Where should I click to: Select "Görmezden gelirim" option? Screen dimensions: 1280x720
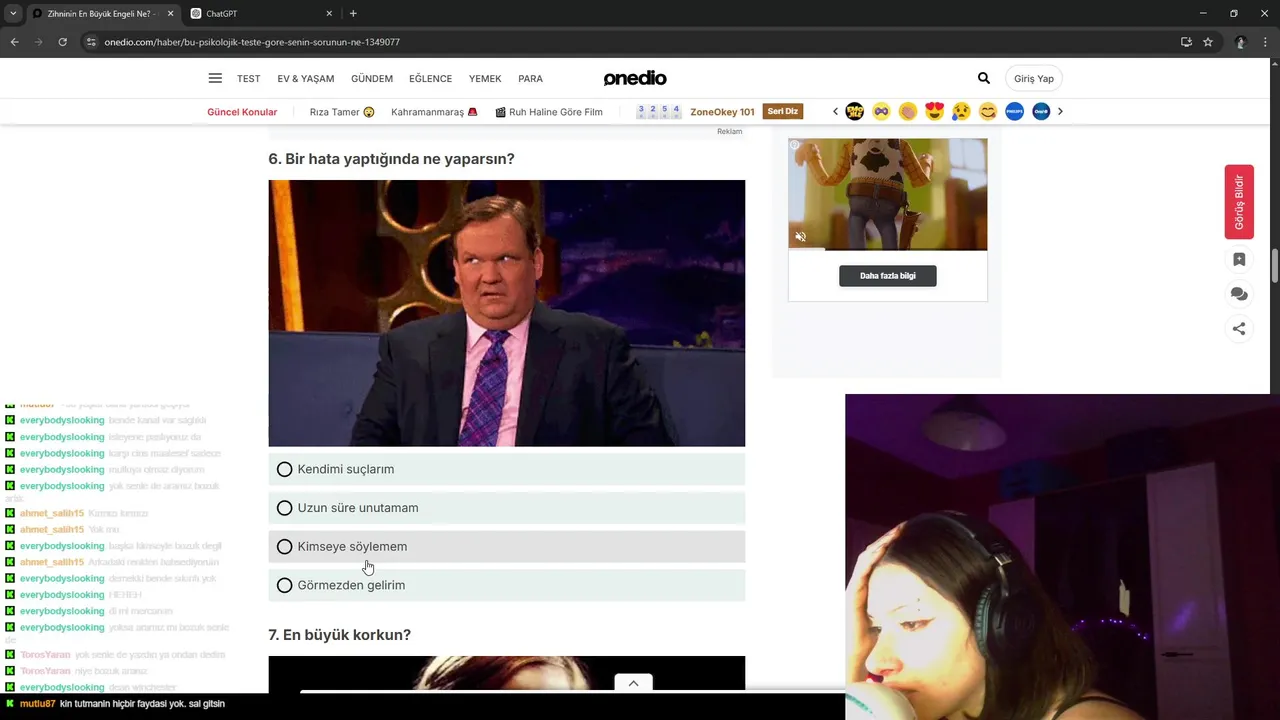click(x=506, y=585)
